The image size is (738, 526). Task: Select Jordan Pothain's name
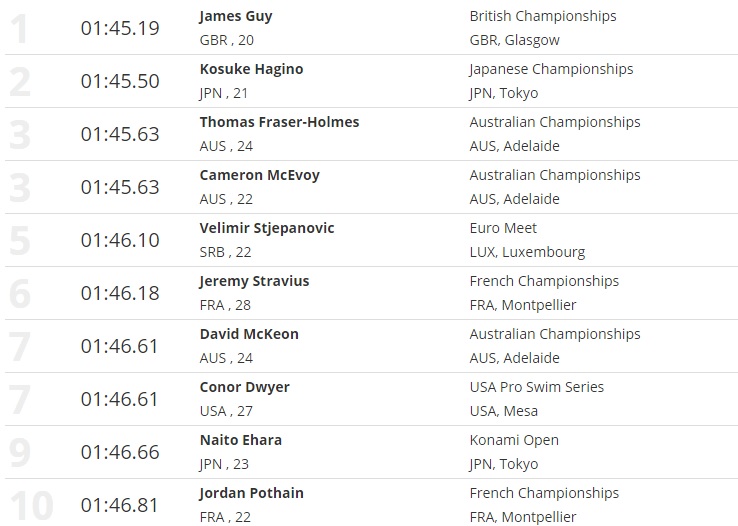coord(252,493)
